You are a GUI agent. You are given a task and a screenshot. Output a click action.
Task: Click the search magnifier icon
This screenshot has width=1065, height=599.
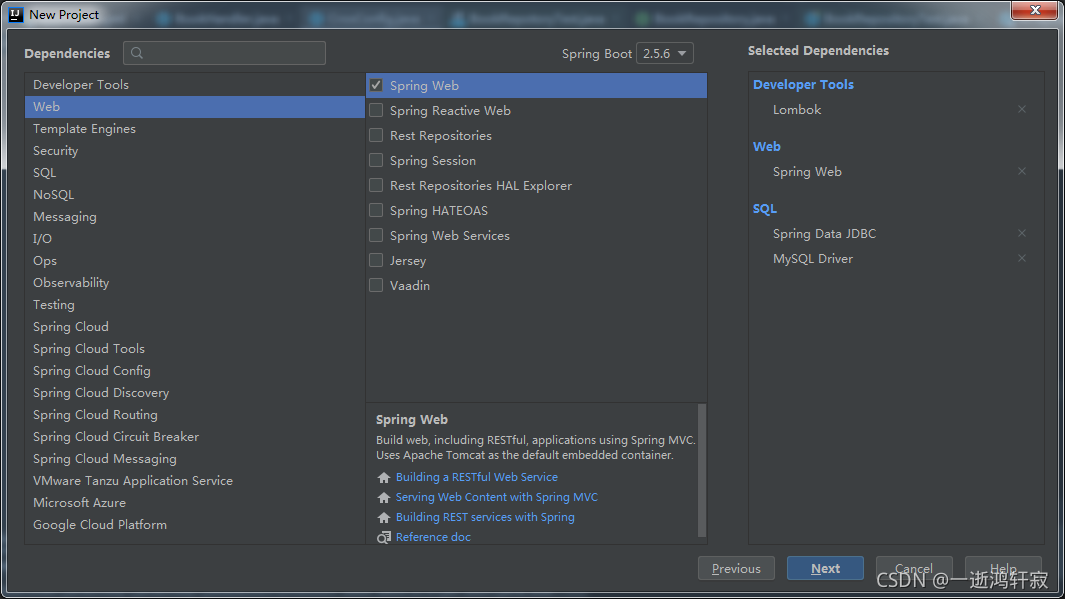point(137,53)
